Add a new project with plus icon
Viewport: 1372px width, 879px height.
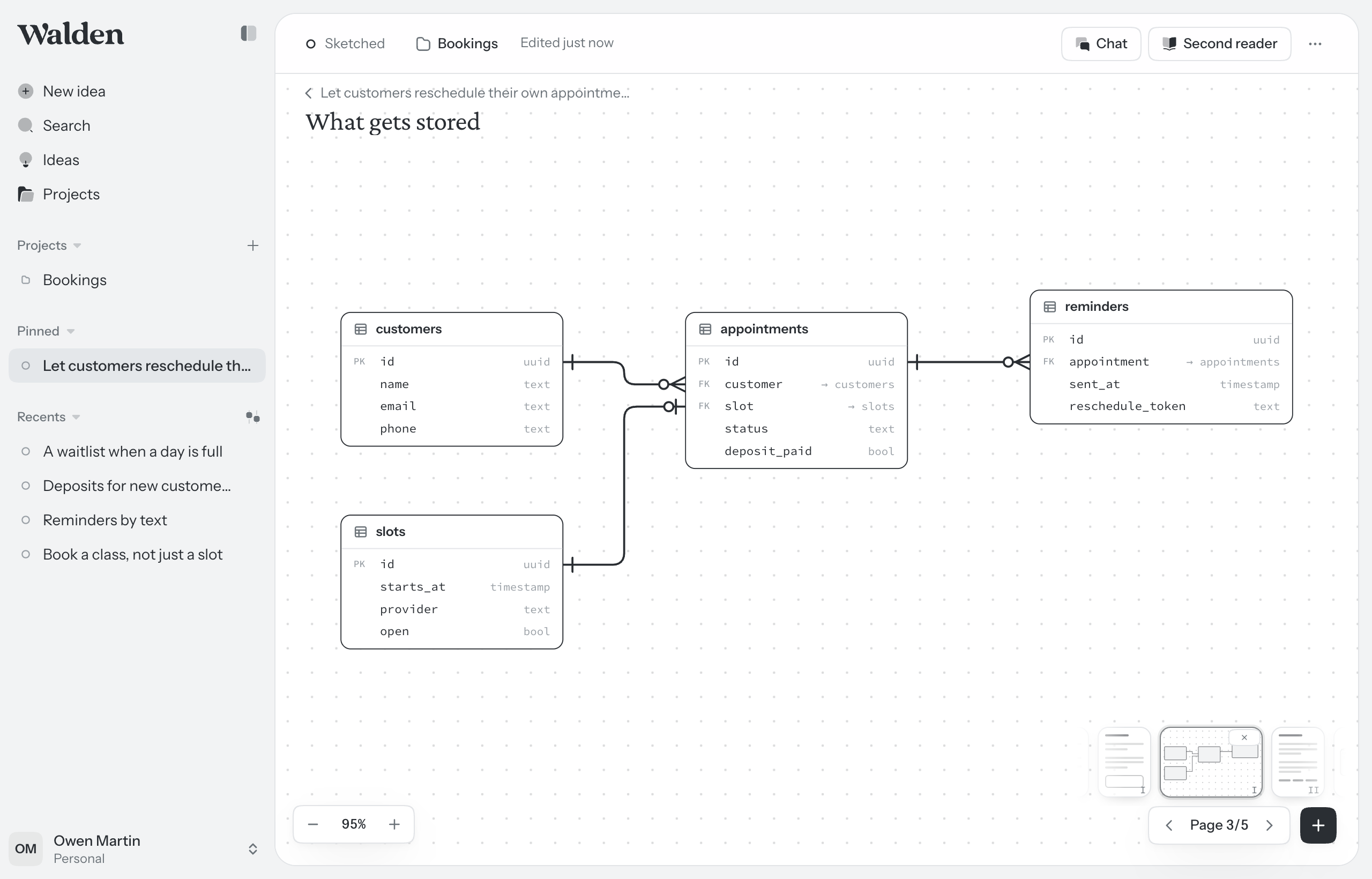pos(253,245)
